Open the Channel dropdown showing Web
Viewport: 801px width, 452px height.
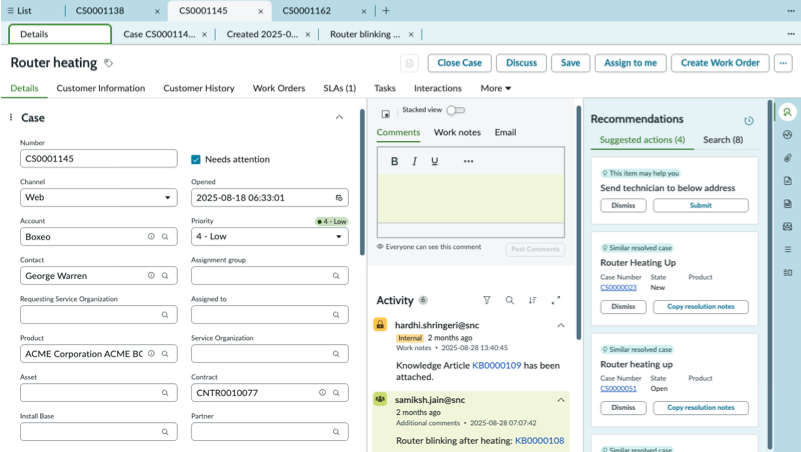99,198
